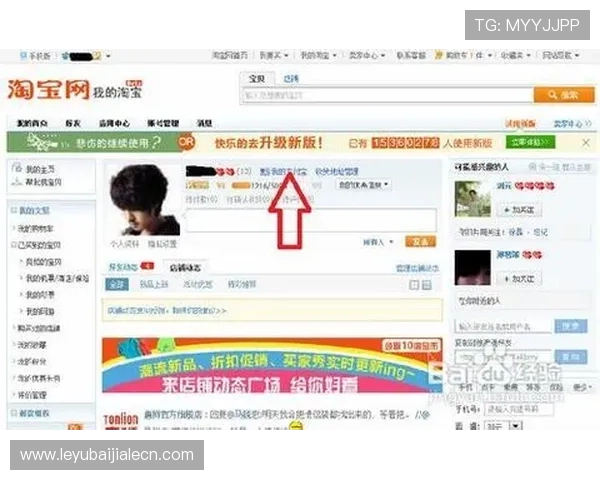Open the 消息 nav menu item
600x480 pixels.
point(204,123)
